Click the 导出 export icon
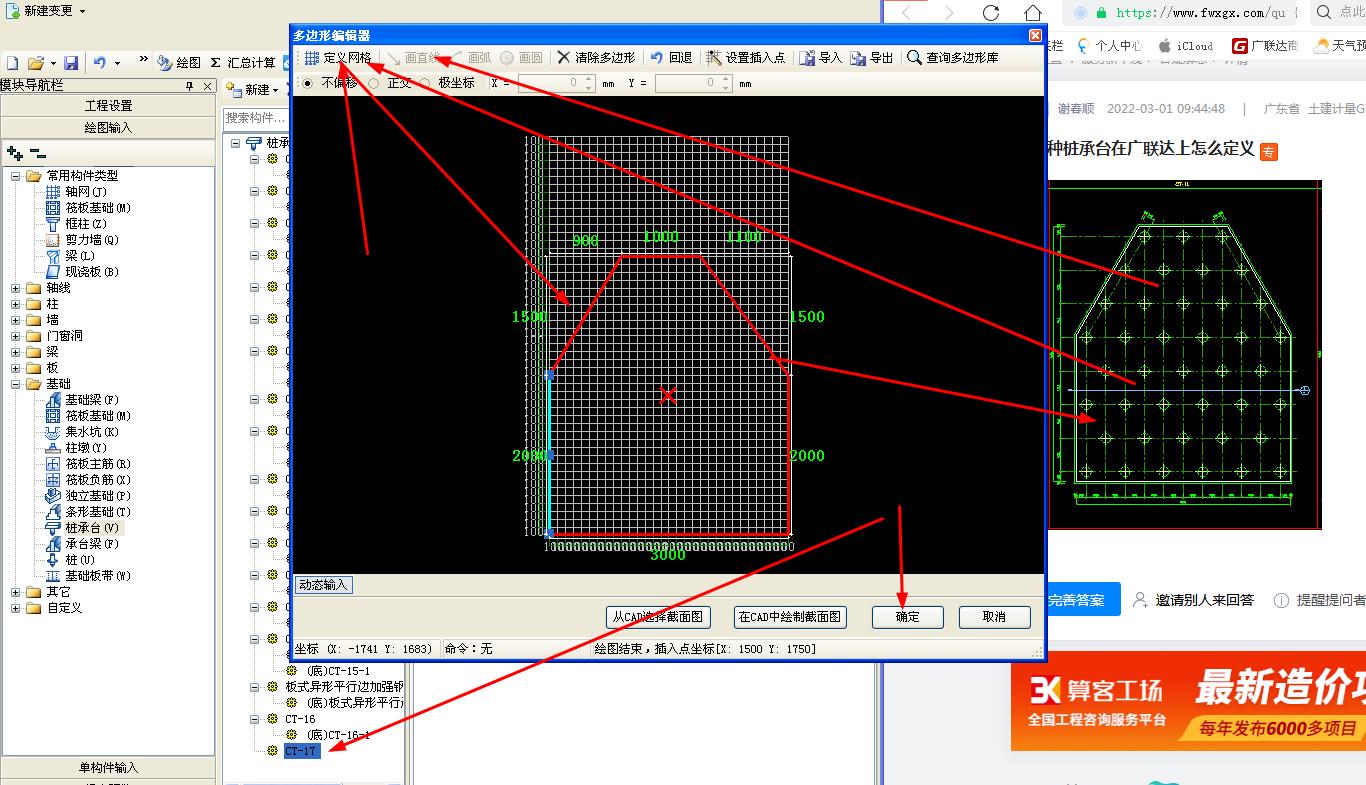Screen dimensions: 1366x785 pos(871,58)
